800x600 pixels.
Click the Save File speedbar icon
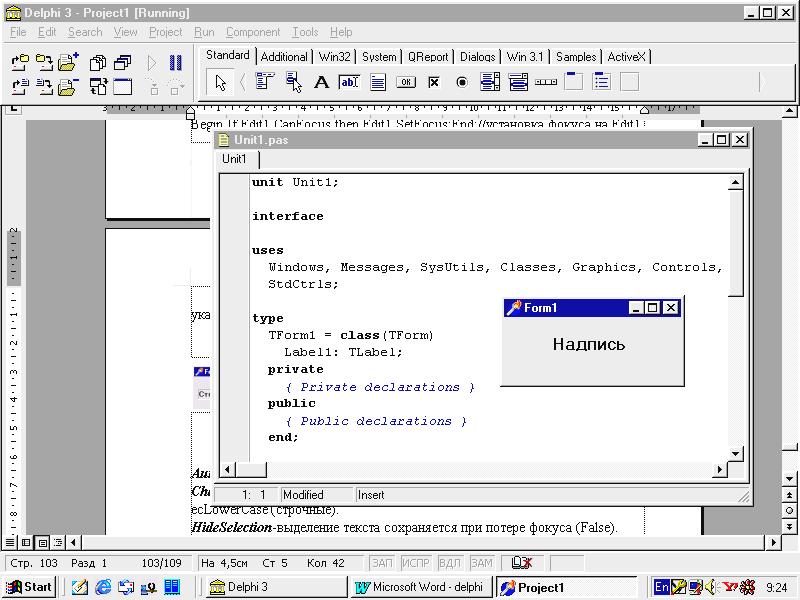[44, 87]
